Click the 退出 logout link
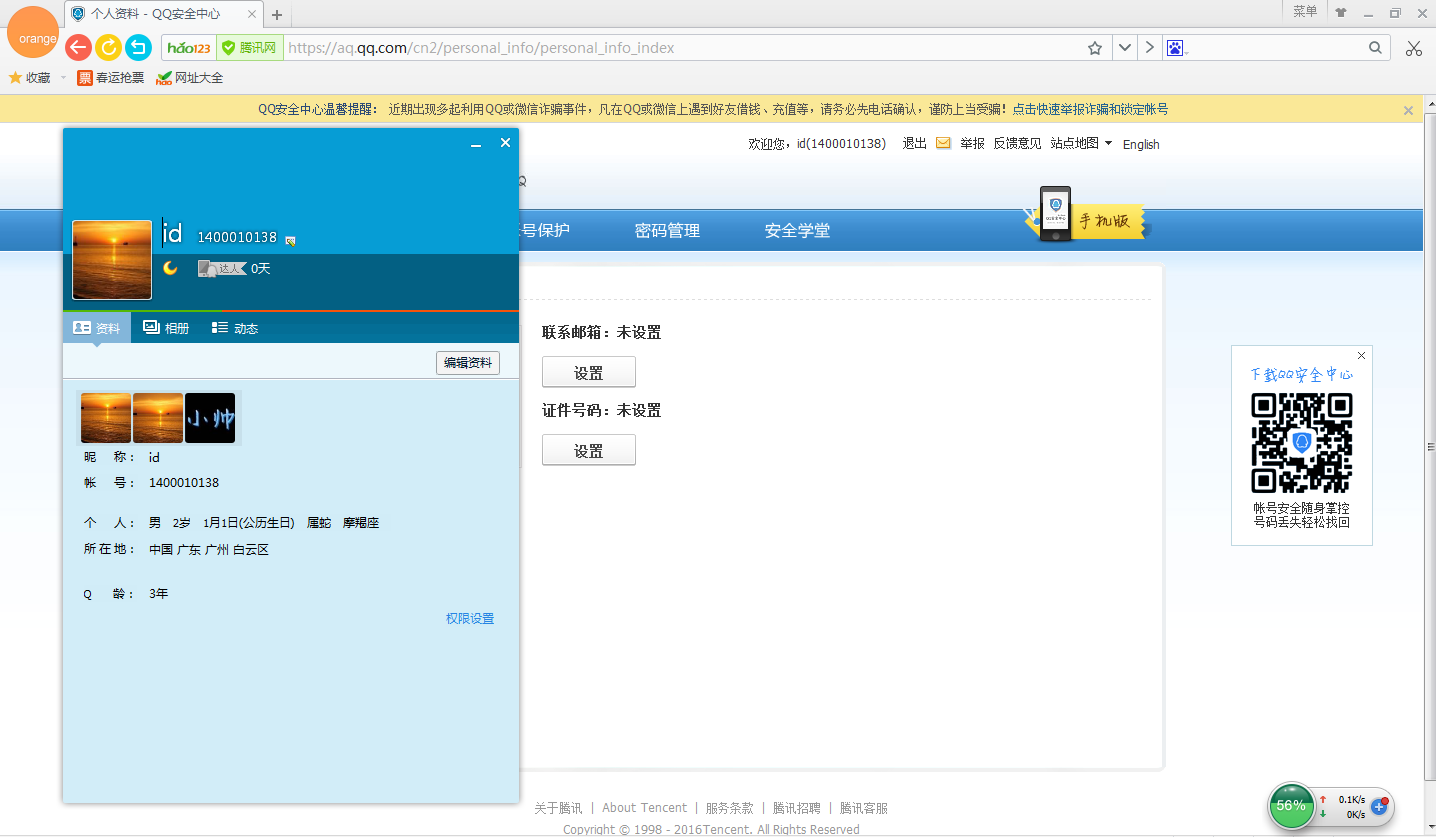1436x837 pixels. 914,144
